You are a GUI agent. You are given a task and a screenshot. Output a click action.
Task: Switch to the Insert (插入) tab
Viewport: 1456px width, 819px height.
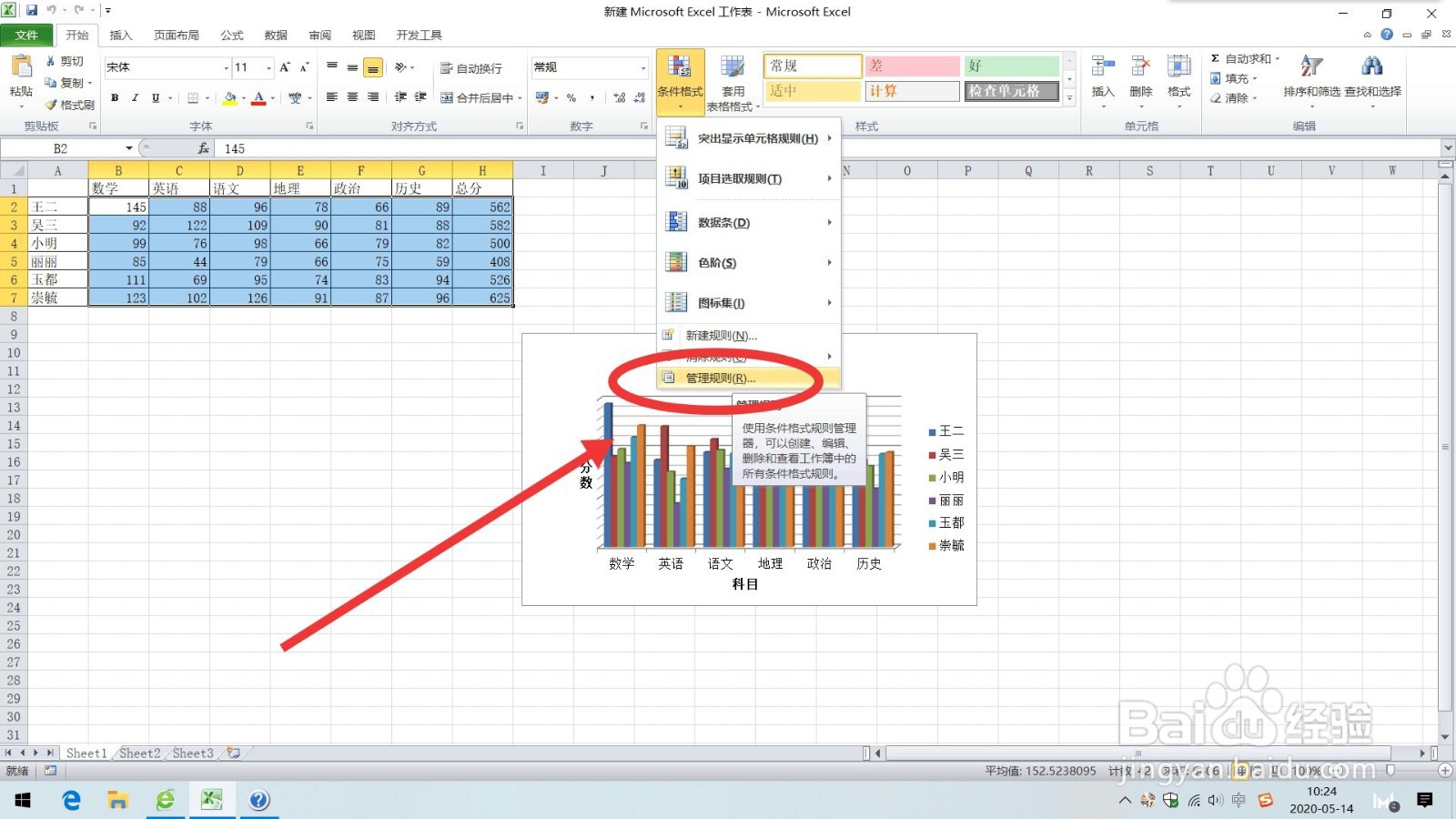point(121,35)
